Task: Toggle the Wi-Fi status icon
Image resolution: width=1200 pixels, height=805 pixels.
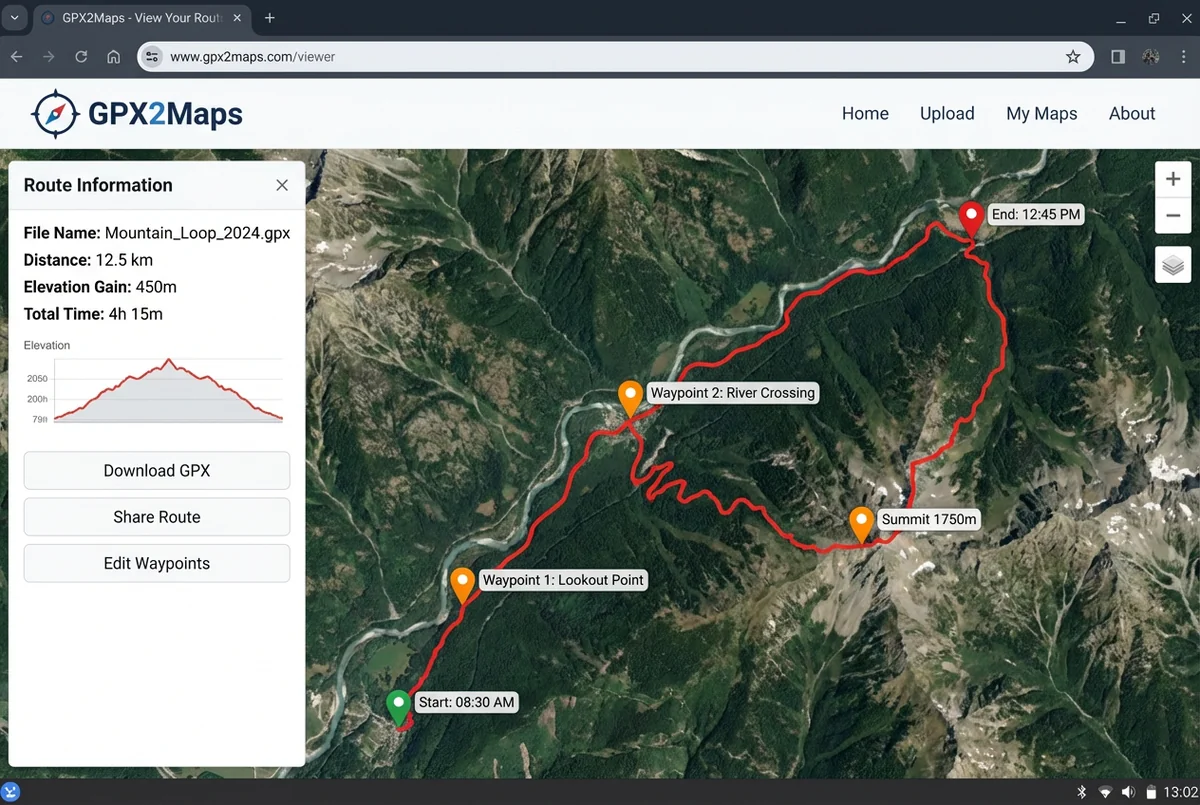Action: (1106, 790)
